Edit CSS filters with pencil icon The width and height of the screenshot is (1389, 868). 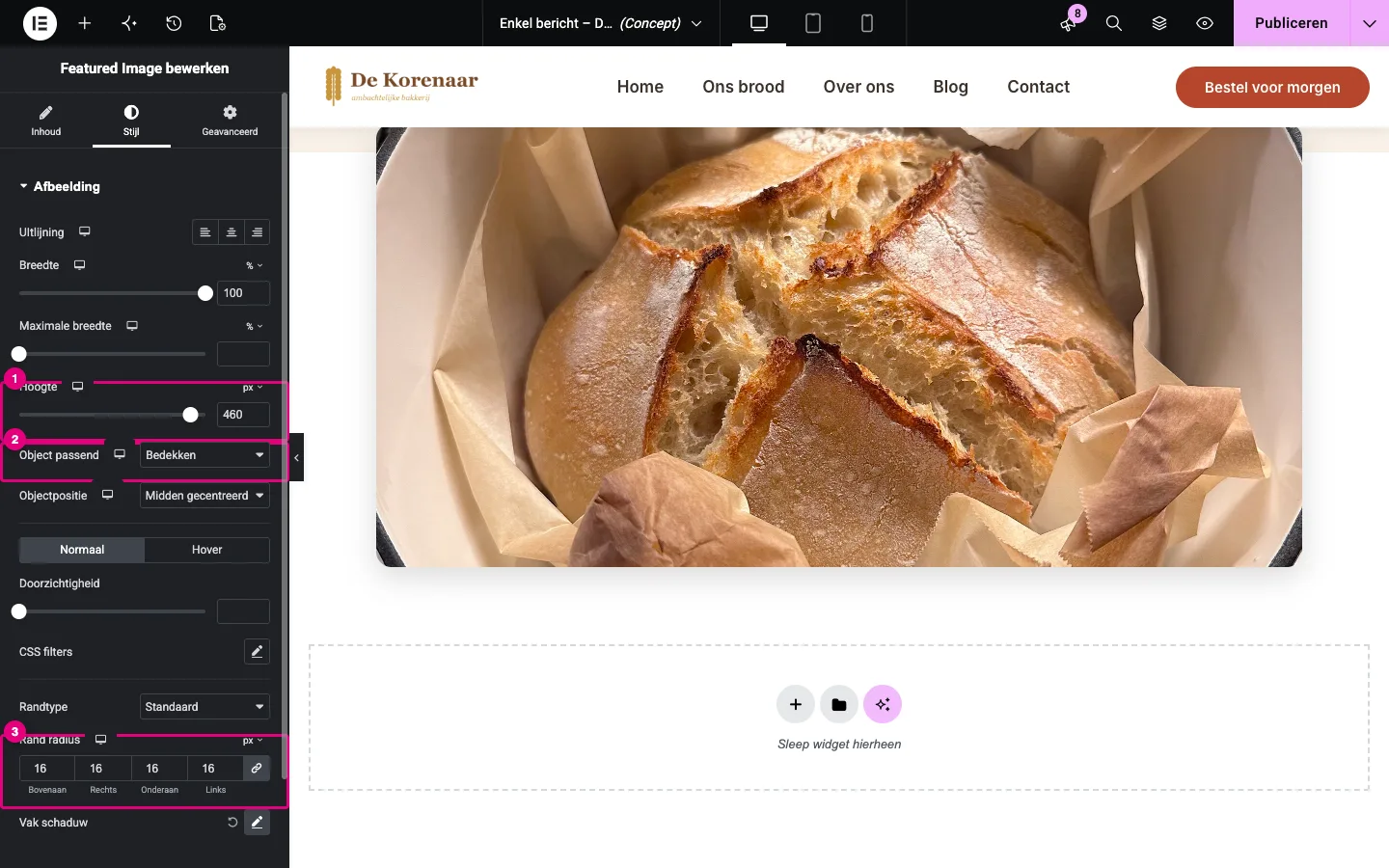click(257, 652)
